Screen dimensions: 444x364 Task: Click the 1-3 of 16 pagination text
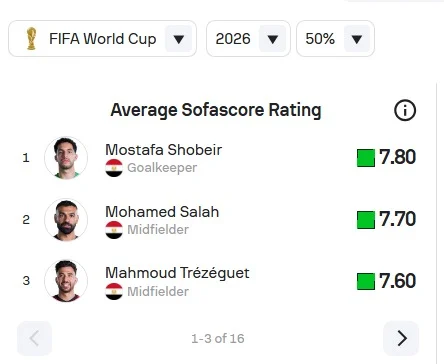point(218,339)
